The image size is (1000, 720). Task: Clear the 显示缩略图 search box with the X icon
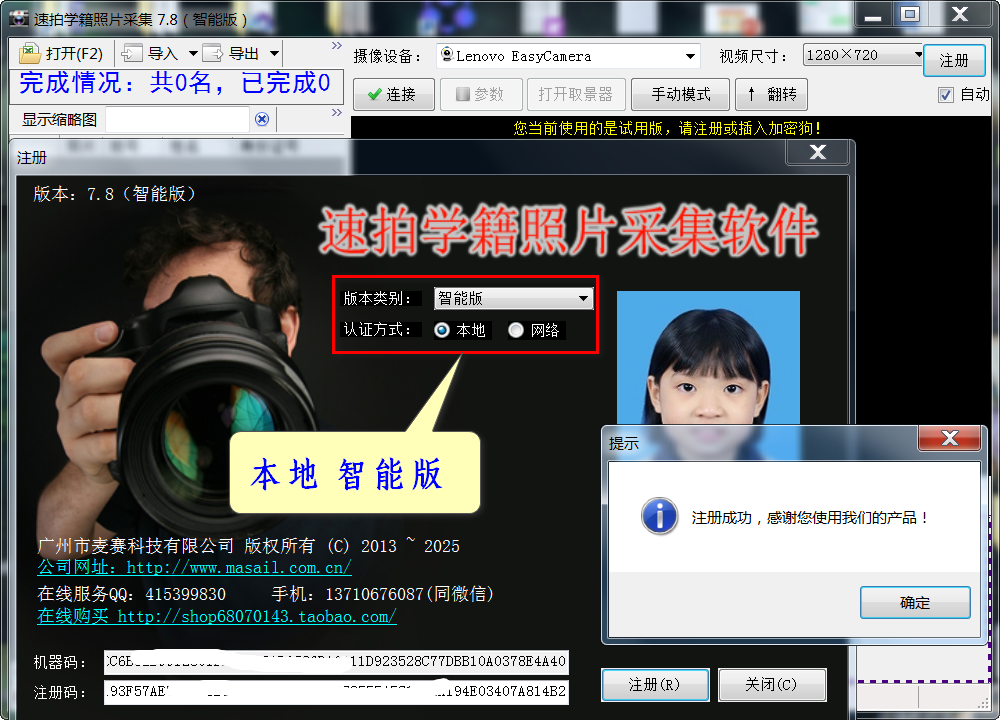pyautogui.click(x=261, y=119)
